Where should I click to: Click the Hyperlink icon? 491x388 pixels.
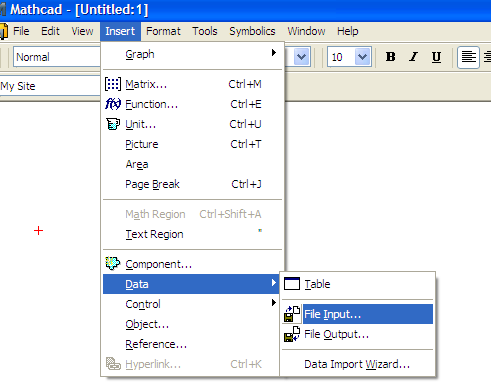(113, 364)
